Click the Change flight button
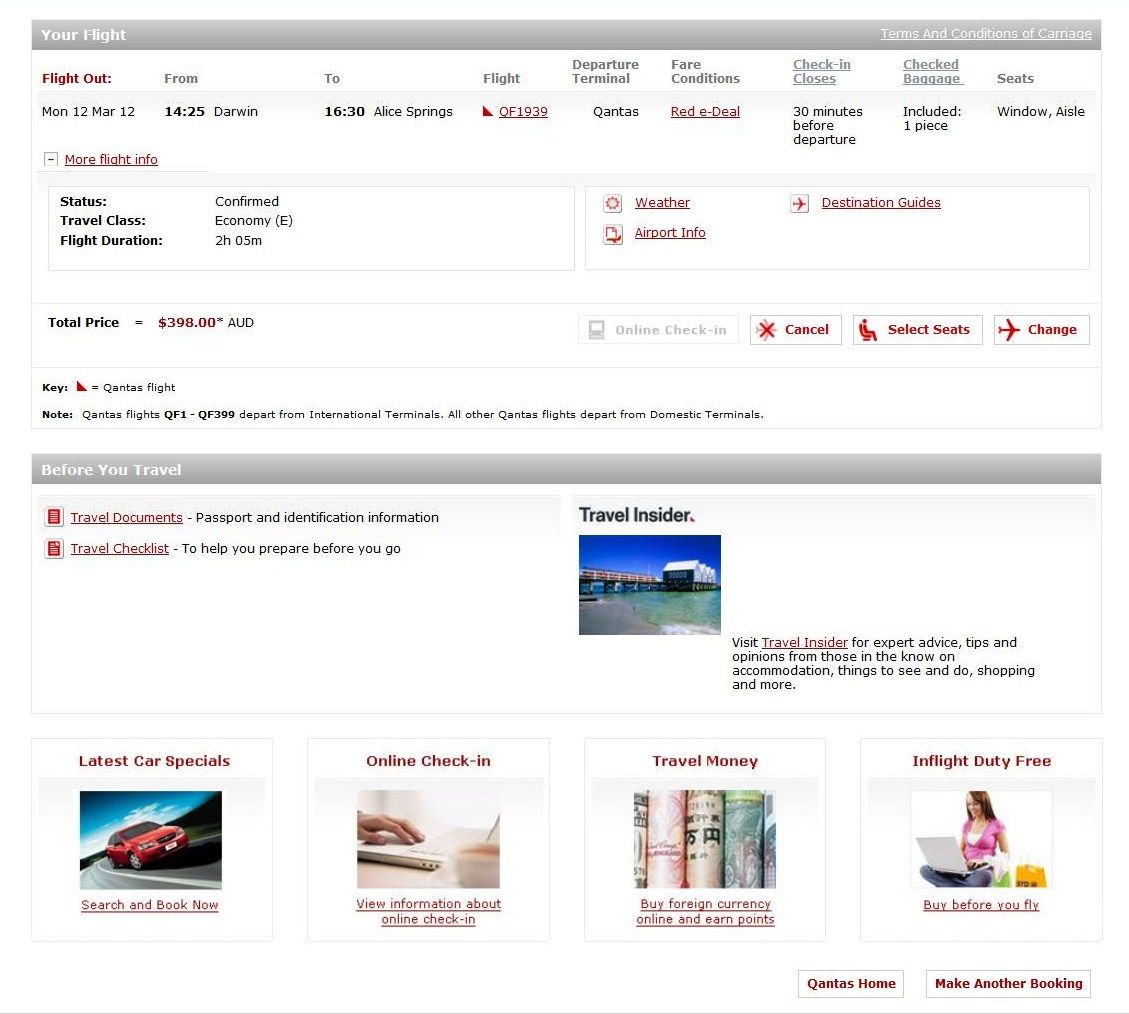The image size is (1129, 1014). pos(1041,330)
